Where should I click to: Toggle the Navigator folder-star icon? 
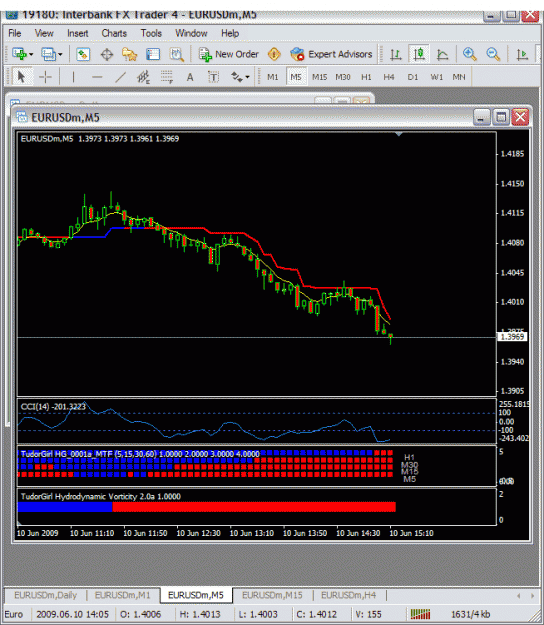(130, 54)
